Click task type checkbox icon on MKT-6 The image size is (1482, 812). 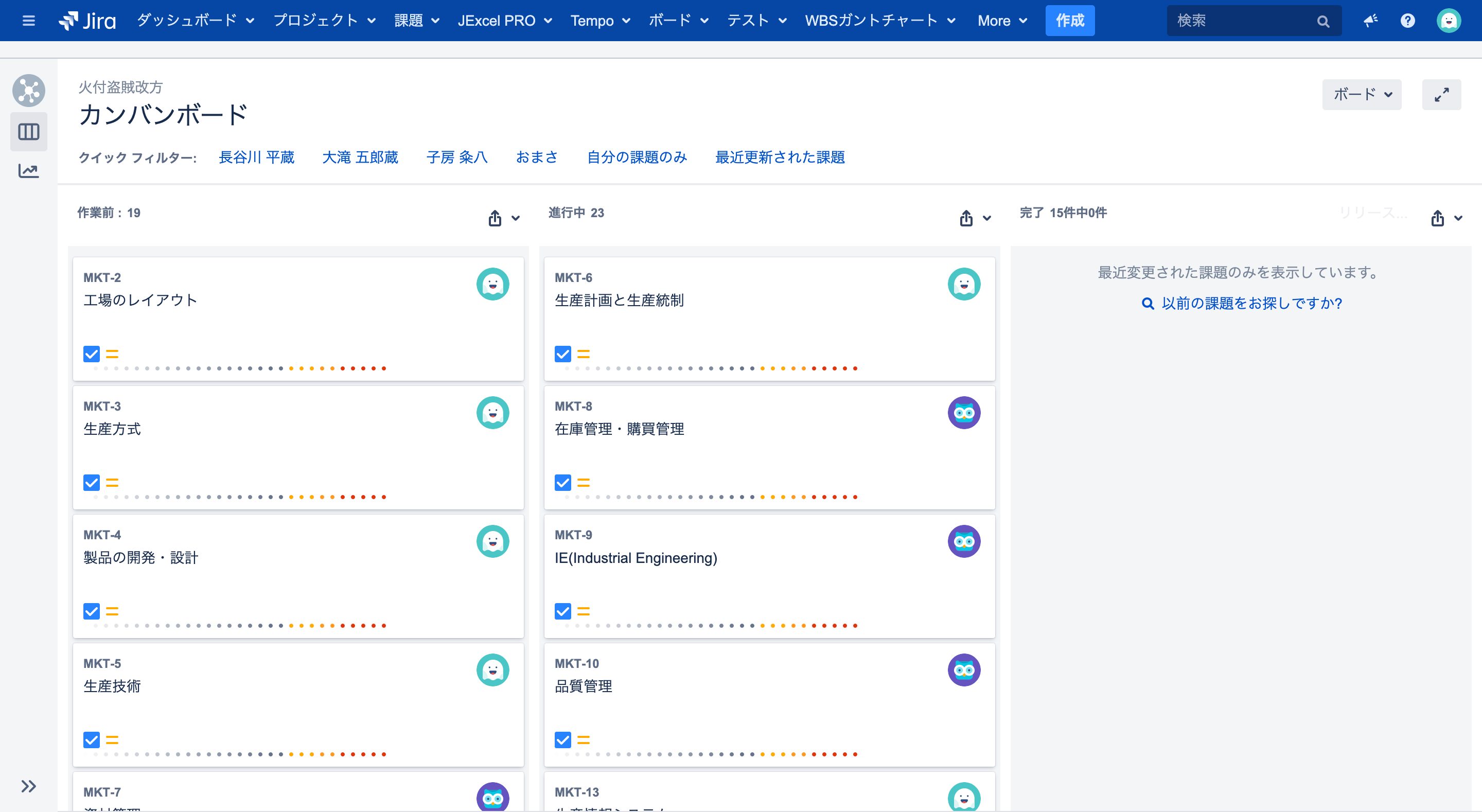click(x=562, y=354)
